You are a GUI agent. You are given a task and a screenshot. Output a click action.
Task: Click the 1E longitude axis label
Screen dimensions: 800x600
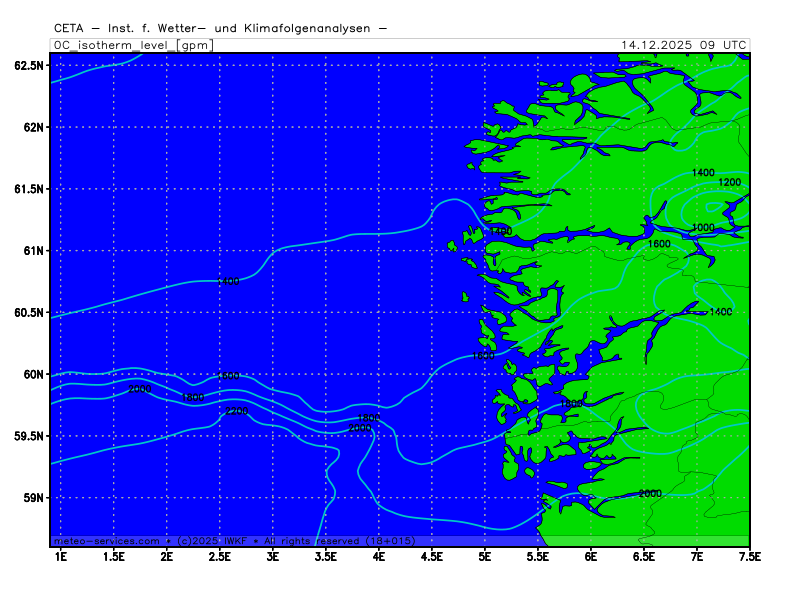point(60,555)
